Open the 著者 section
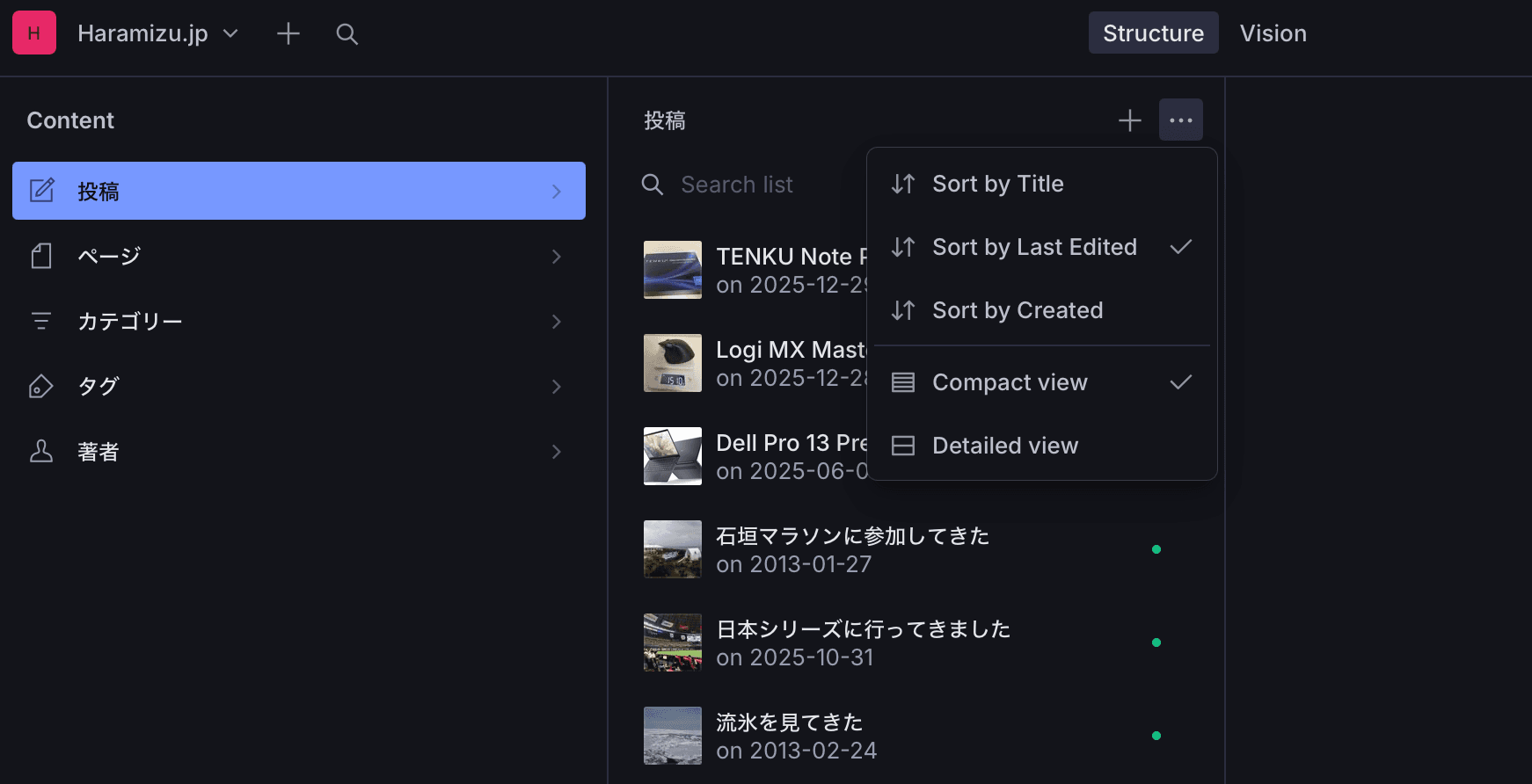 pos(298,452)
